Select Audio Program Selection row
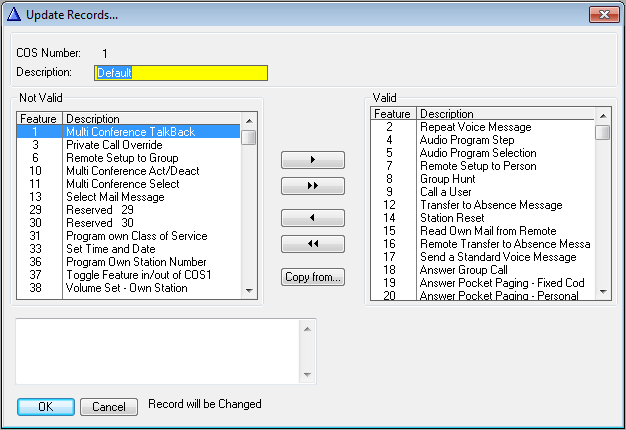Image resolution: width=626 pixels, height=430 pixels. (x=483, y=153)
